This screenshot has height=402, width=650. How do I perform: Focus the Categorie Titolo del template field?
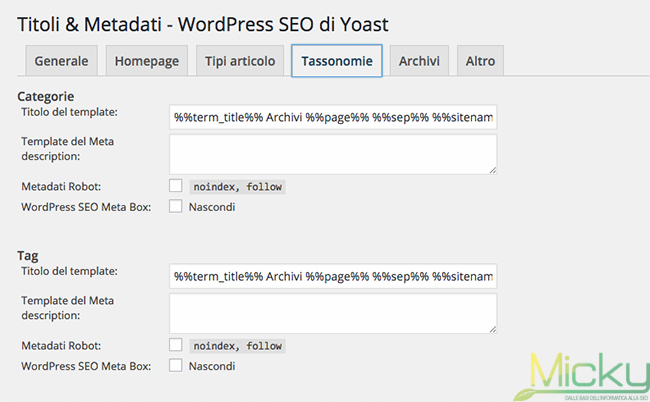tap(333, 117)
